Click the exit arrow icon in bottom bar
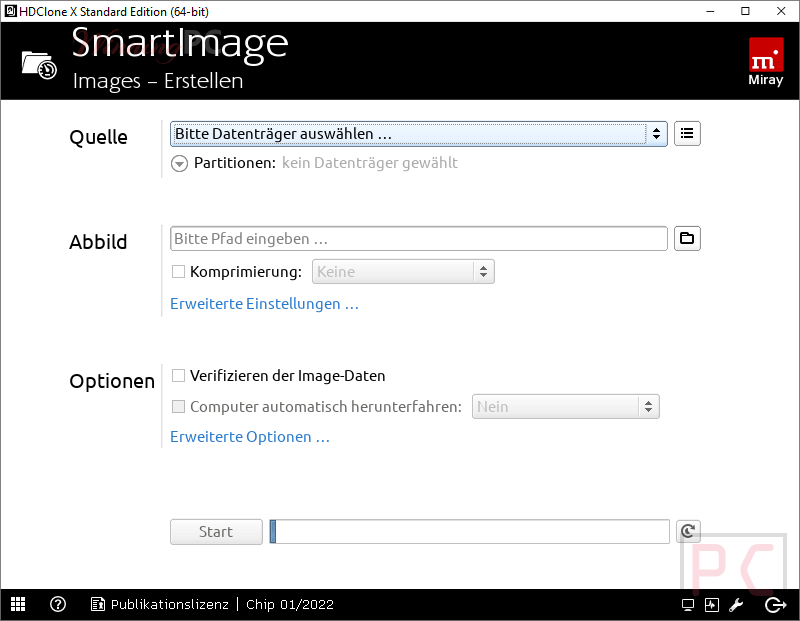The image size is (800, 621). pos(776,605)
